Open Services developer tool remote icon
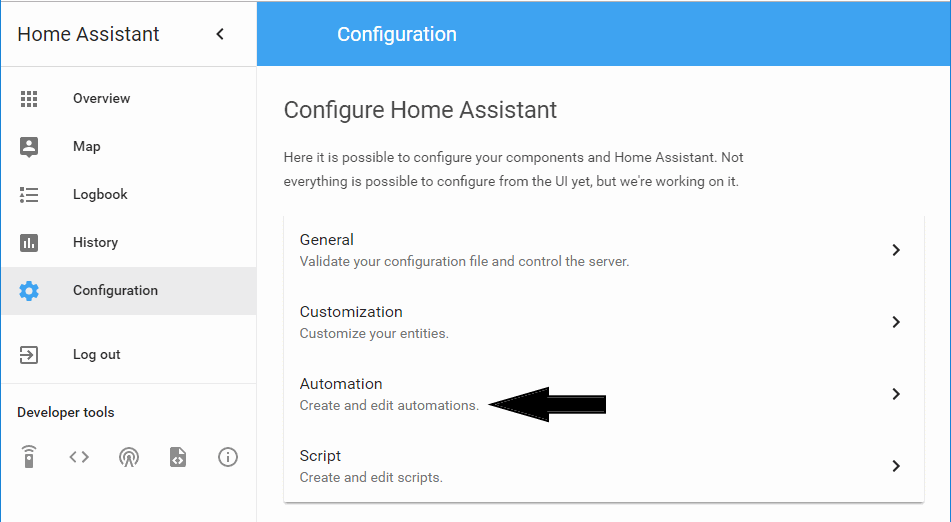The height and width of the screenshot is (522, 951). [29, 457]
